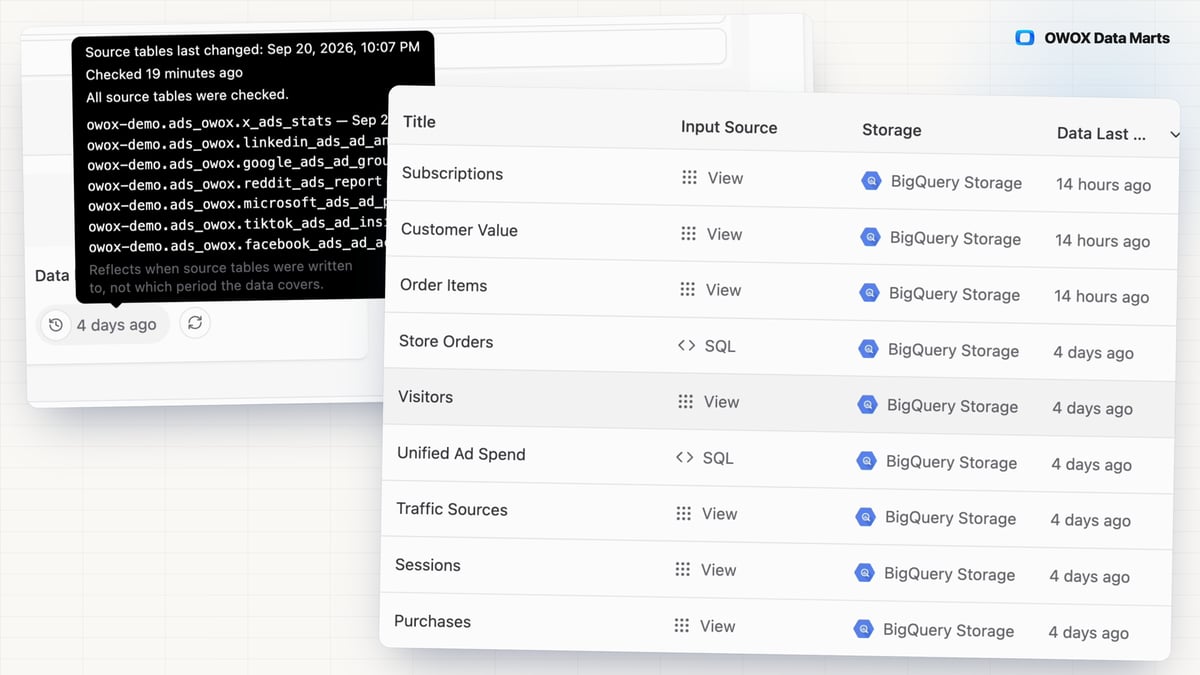
Task: Open the Store Orders data mart
Action: pyautogui.click(x=446, y=341)
